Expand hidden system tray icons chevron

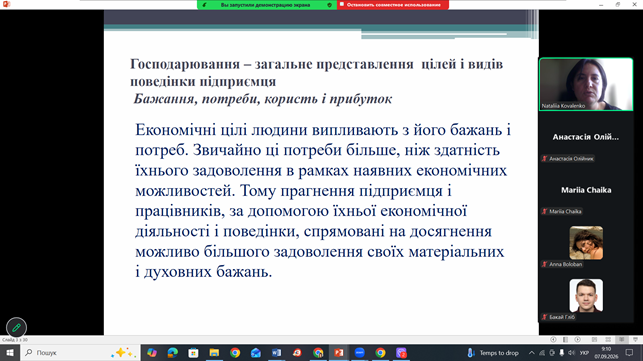[x=531, y=353]
